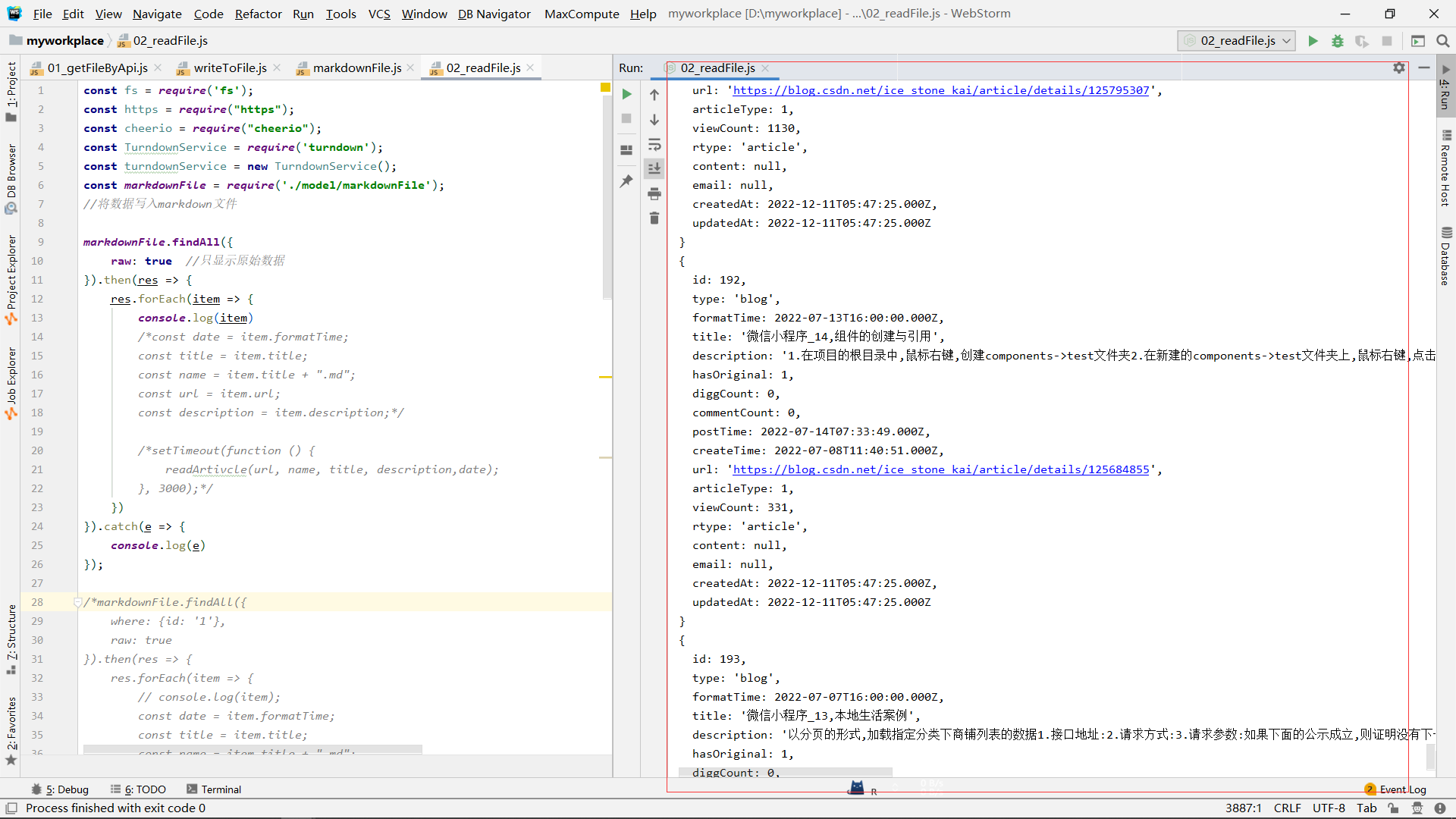The width and height of the screenshot is (1456, 819).
Task: Start debugging with the green bug icon
Action: point(1338,41)
